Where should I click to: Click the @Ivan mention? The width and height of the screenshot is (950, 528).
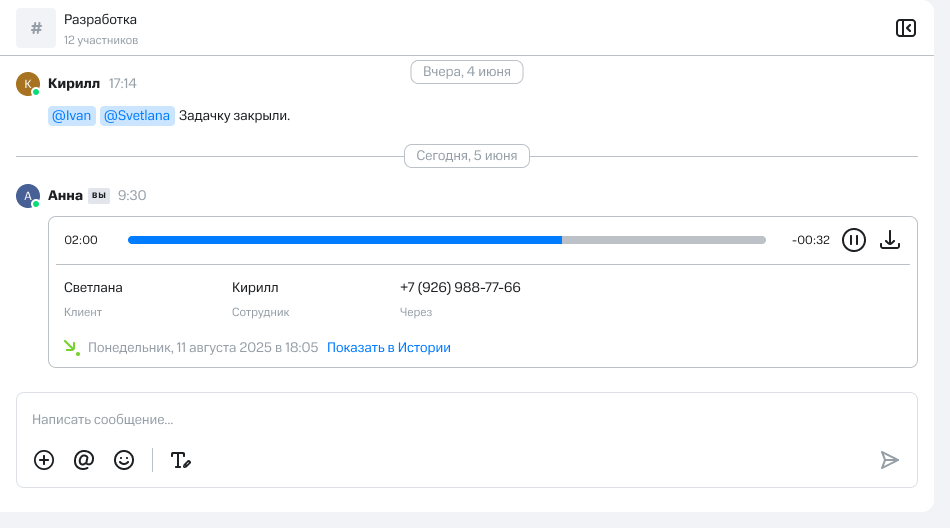[71, 116]
